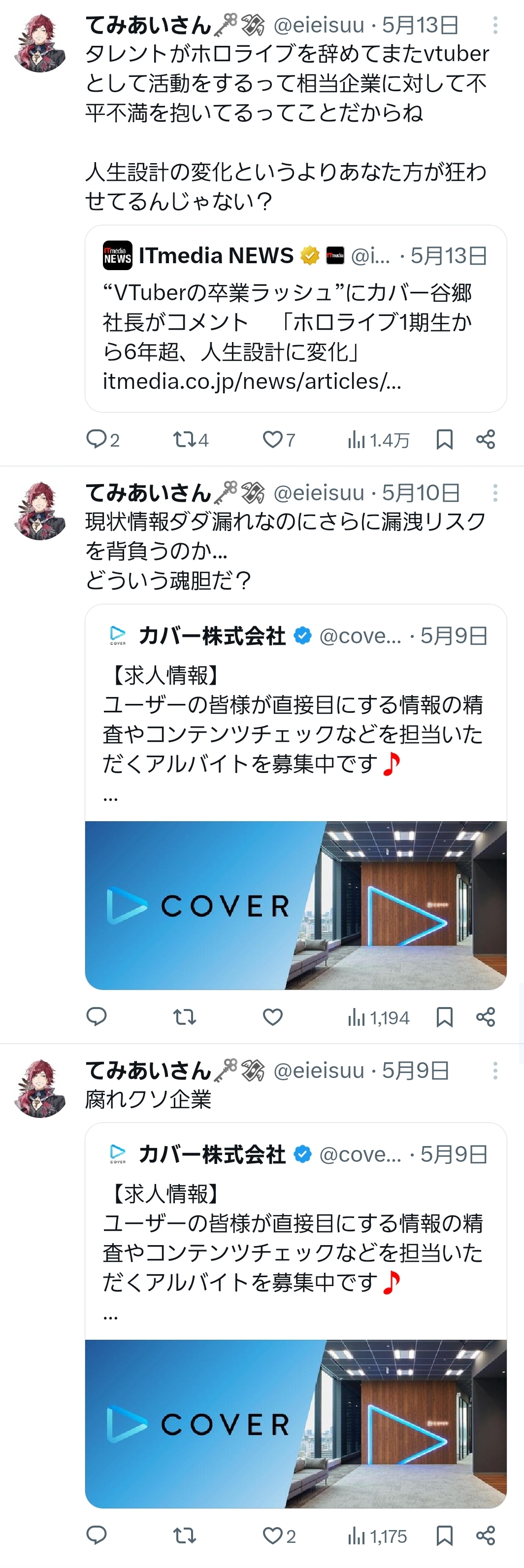The width and height of the screenshot is (524, 1568).
Task: Reply to the 腐れクソ企業 tweet
Action: click(x=97, y=1535)
